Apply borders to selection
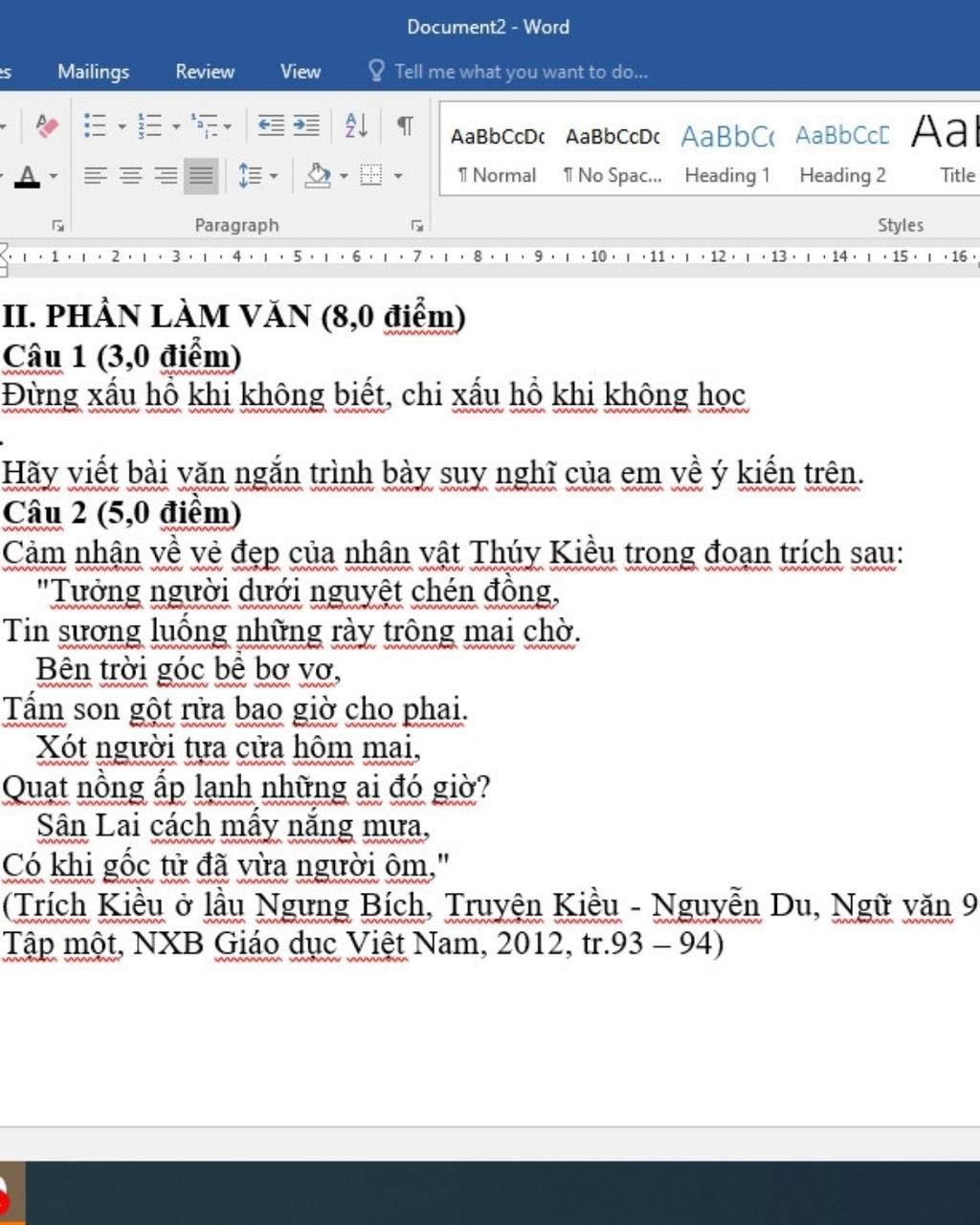980x1225 pixels. (x=371, y=175)
